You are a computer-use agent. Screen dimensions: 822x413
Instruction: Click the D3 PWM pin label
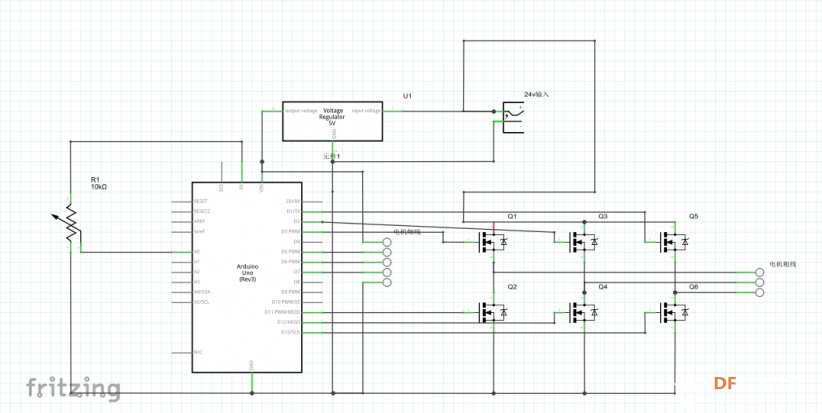coord(291,231)
